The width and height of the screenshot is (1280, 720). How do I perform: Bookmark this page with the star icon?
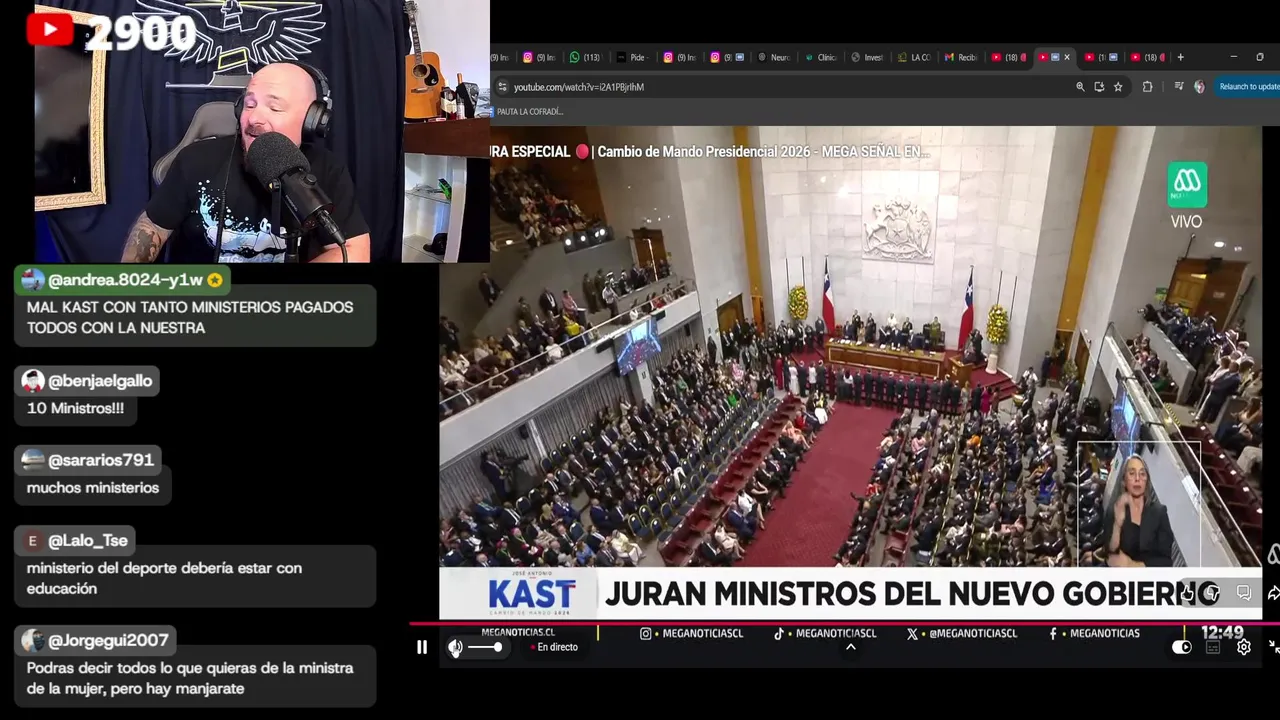[1118, 87]
